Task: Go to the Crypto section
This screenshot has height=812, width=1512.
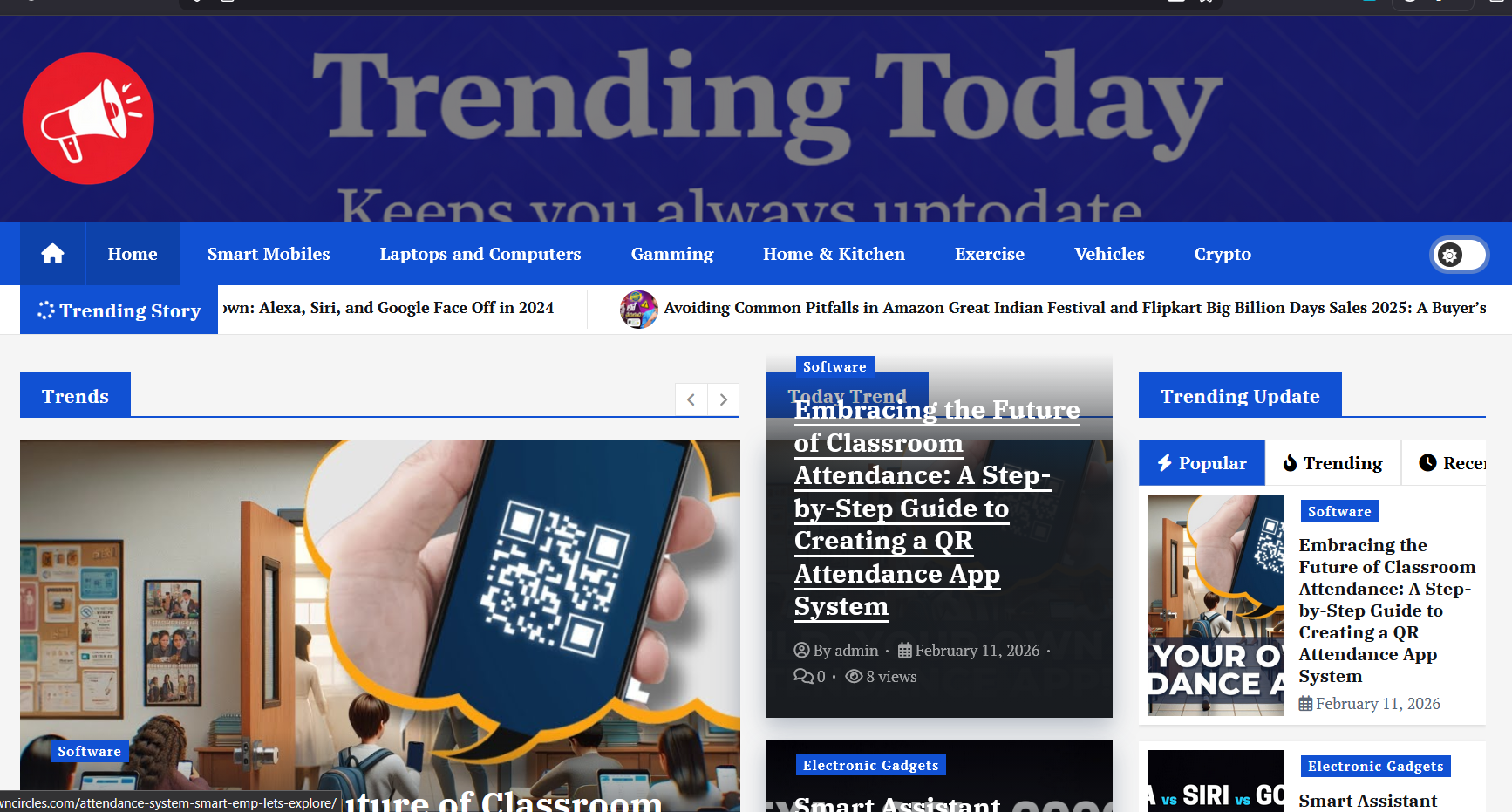Action: click(1223, 254)
